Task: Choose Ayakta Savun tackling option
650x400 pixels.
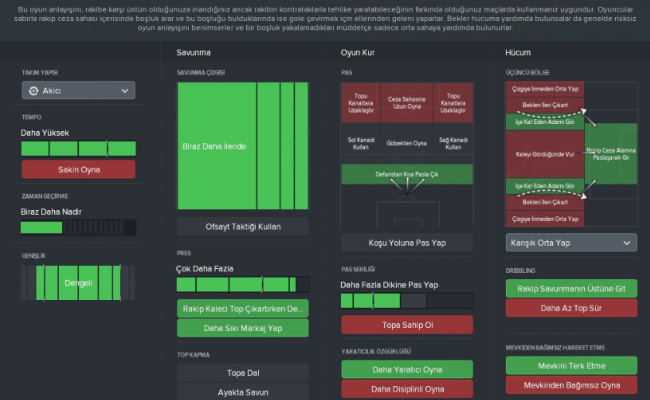Action: [243, 392]
